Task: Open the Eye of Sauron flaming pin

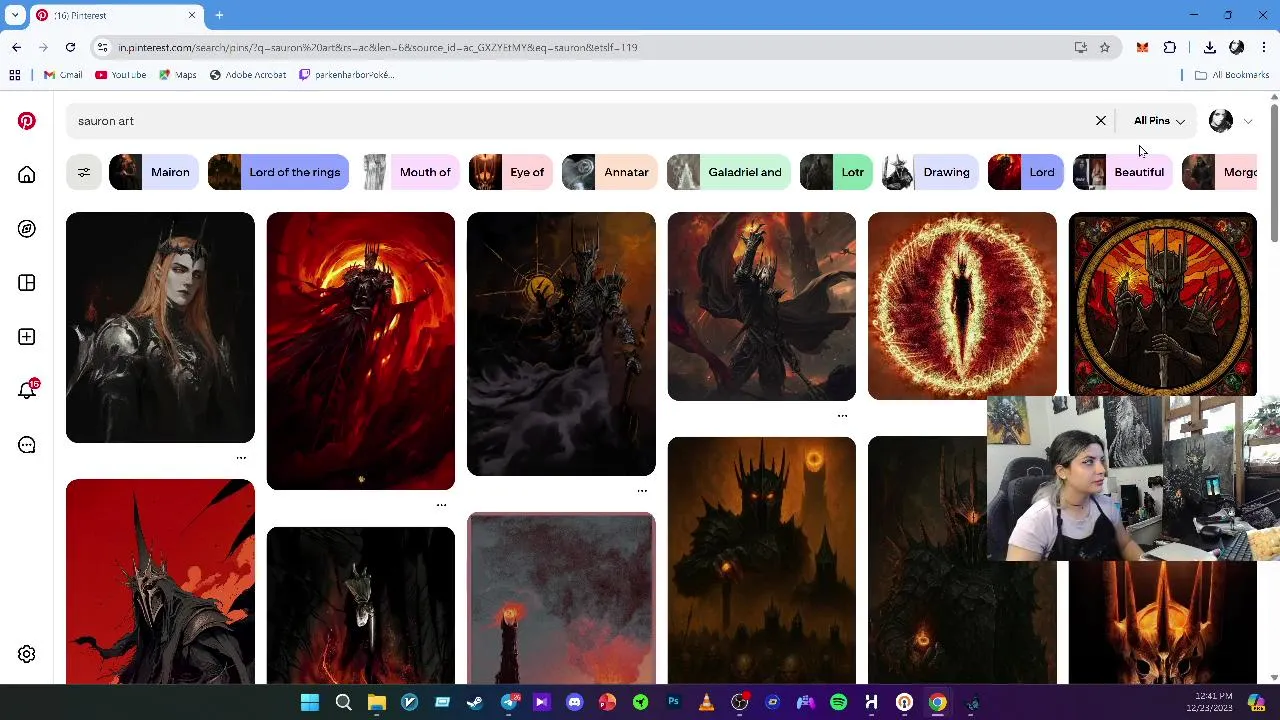Action: (962, 306)
